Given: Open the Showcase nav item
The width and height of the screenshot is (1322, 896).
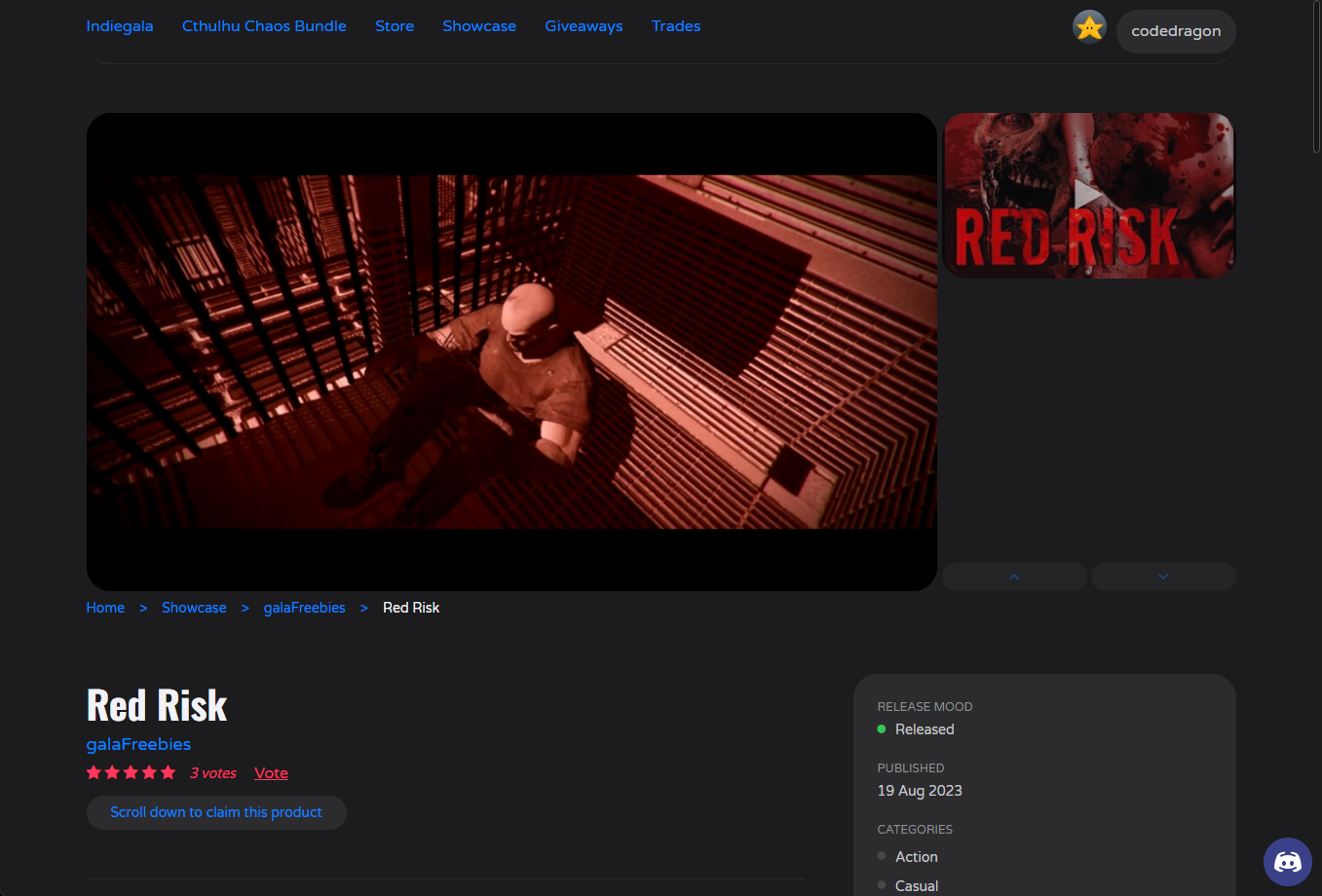Looking at the screenshot, I should [479, 26].
